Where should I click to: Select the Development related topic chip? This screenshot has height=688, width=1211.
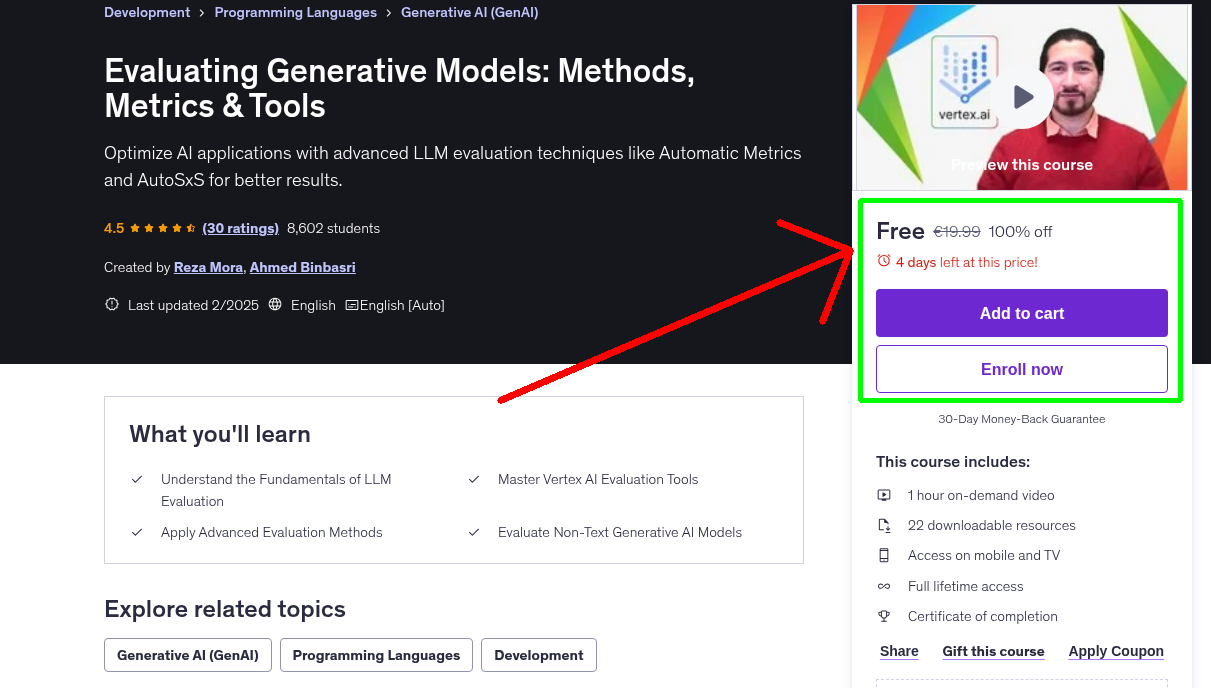[539, 655]
